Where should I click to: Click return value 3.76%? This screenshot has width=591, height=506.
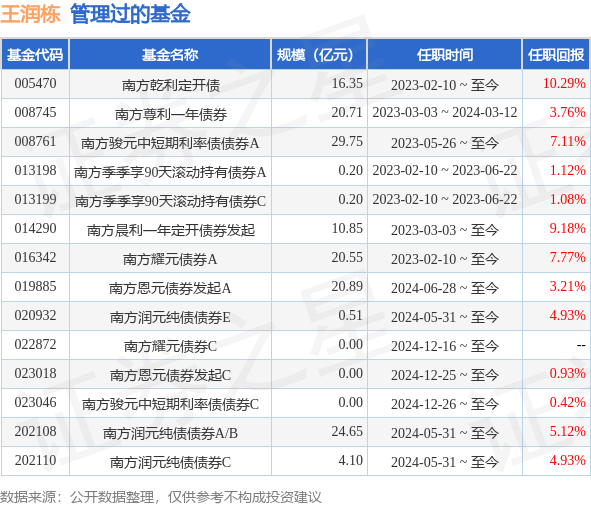tap(568, 112)
